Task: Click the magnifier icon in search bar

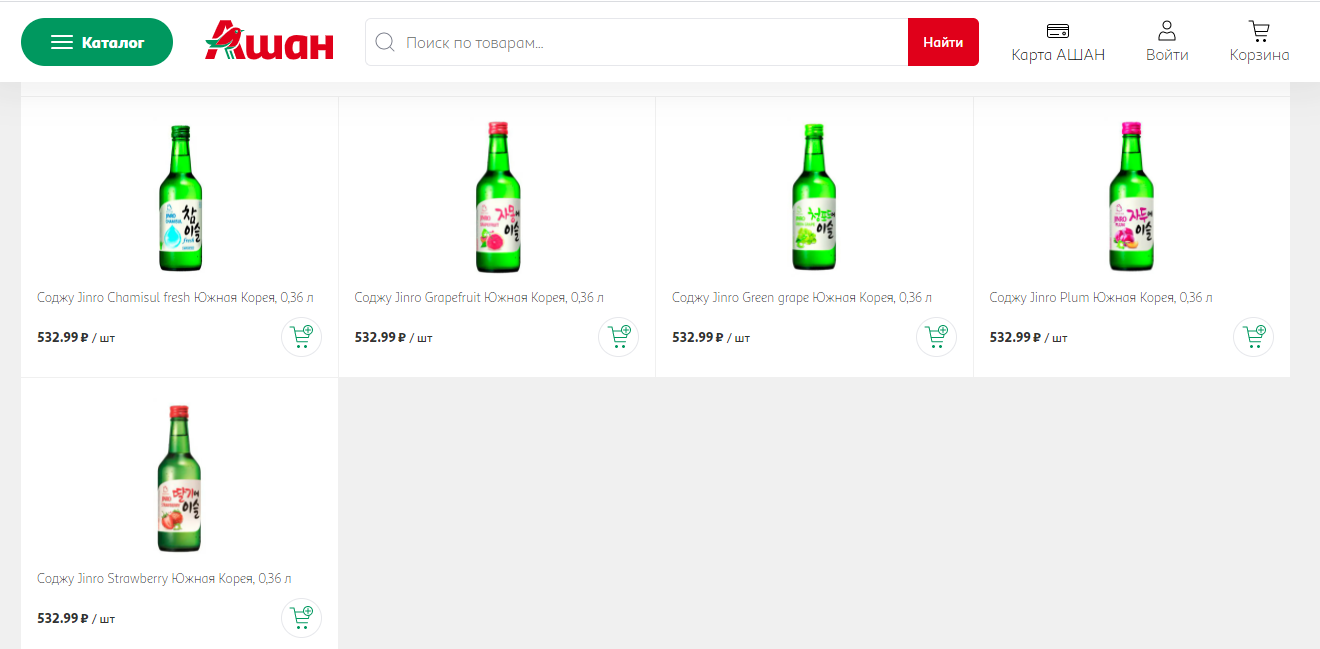Action: tap(384, 43)
